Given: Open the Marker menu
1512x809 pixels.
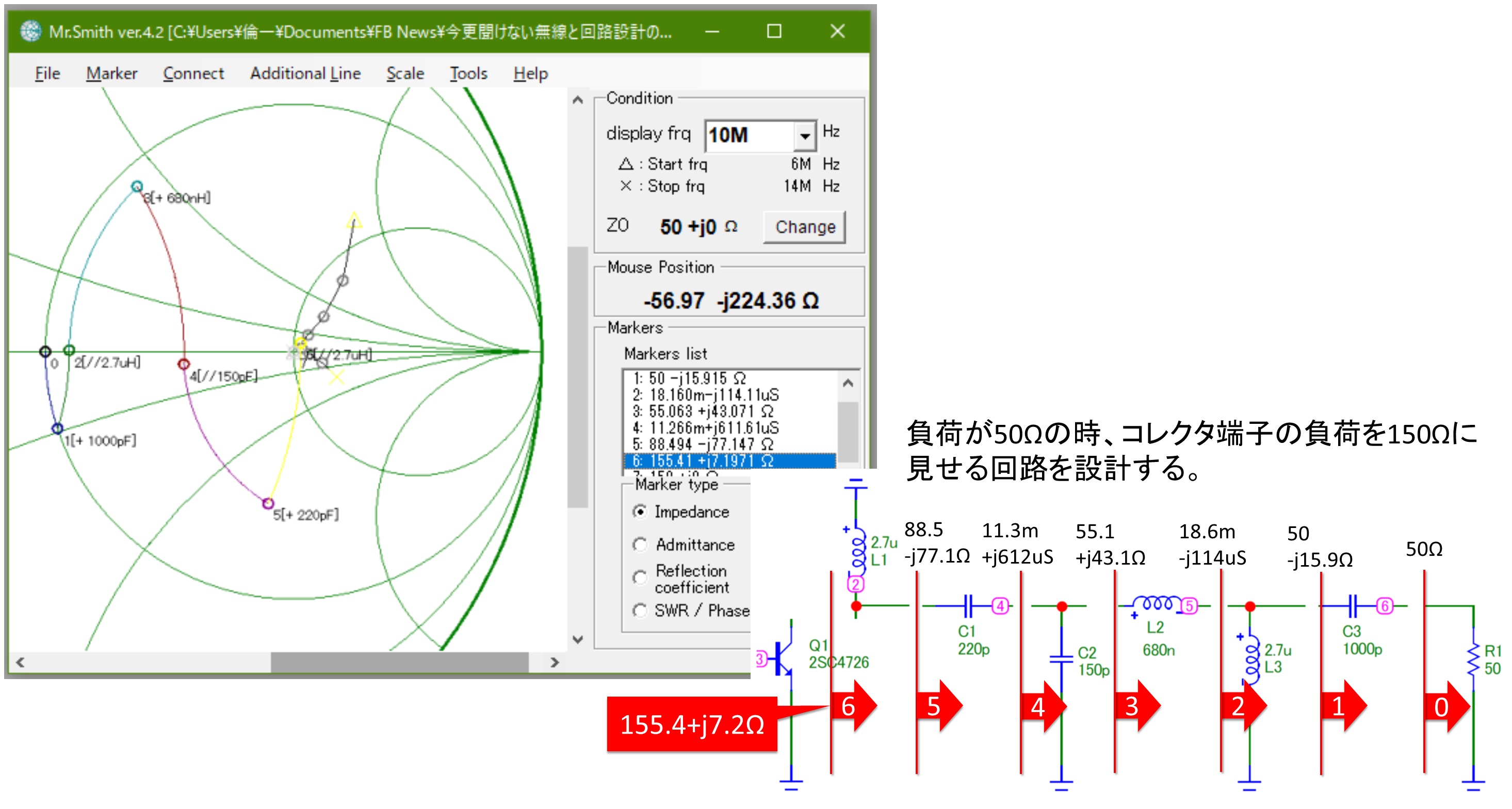Looking at the screenshot, I should coord(111,73).
